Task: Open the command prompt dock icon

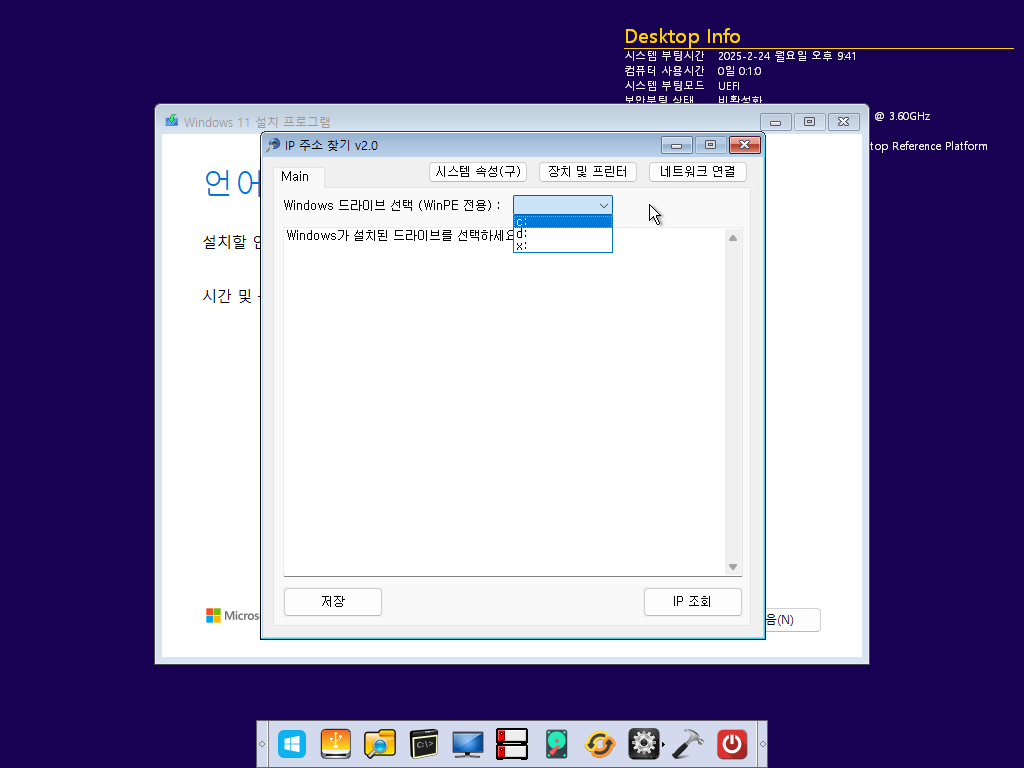Action: pos(424,744)
